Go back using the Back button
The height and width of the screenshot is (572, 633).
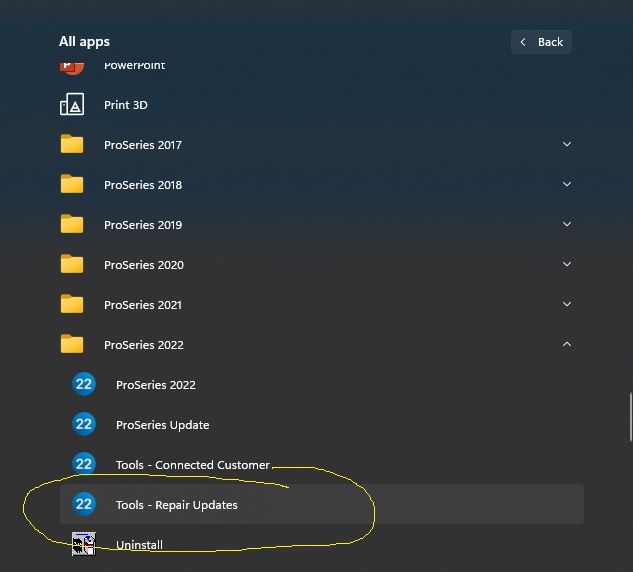pos(541,42)
